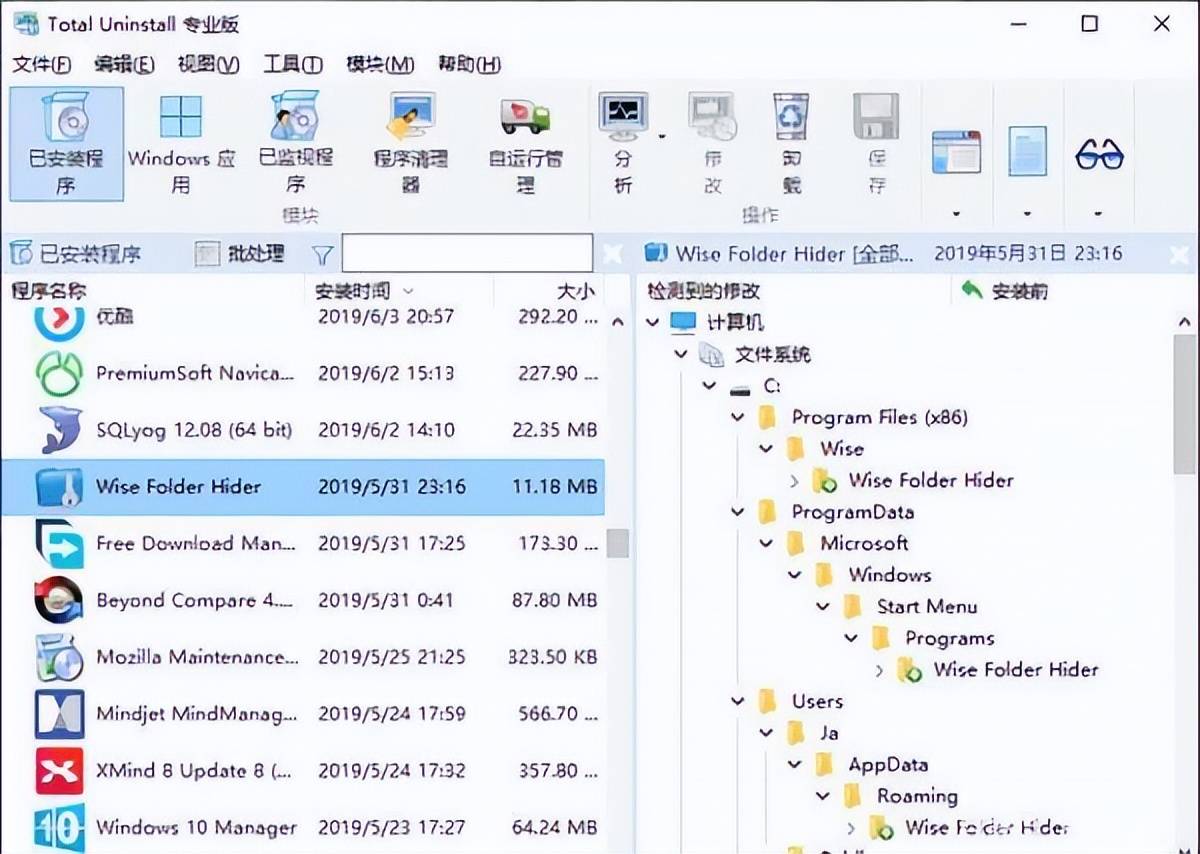Open the 已安装程序 installed programs module

tap(66, 143)
